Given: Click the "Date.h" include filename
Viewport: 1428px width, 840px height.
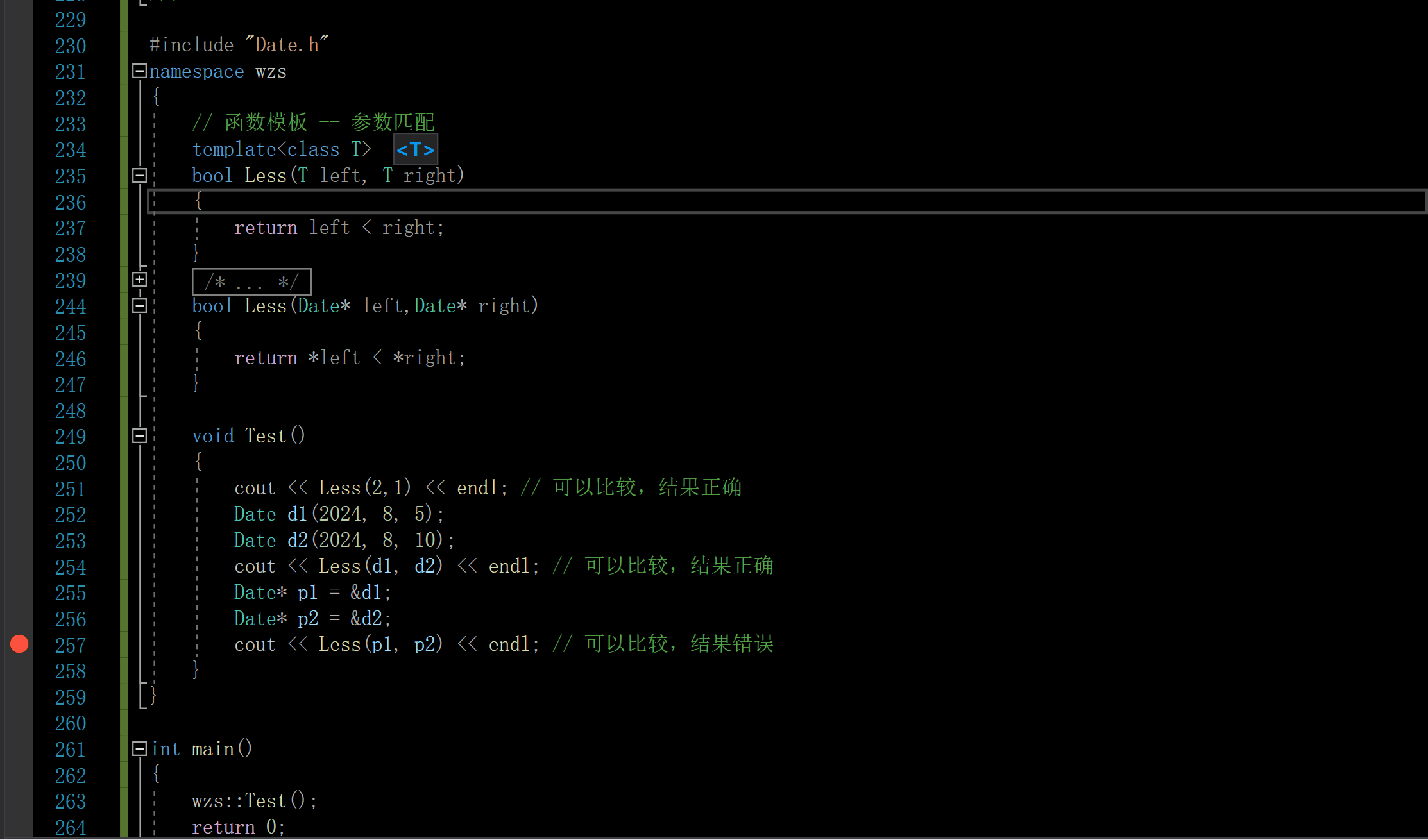Looking at the screenshot, I should tap(287, 45).
